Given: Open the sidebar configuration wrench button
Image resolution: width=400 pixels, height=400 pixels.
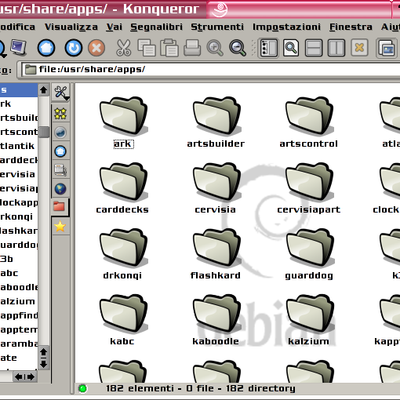Looking at the screenshot, I should click(x=61, y=93).
